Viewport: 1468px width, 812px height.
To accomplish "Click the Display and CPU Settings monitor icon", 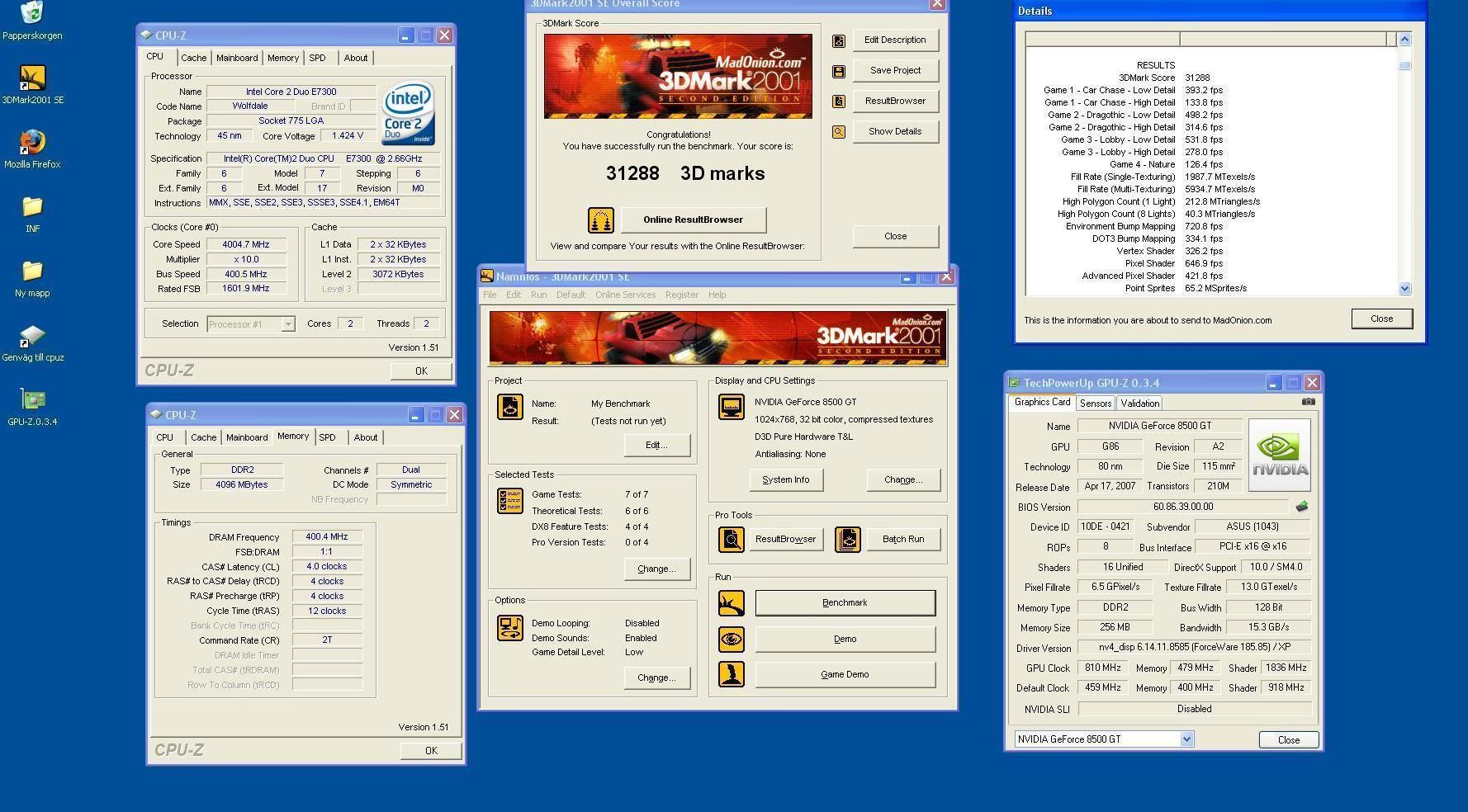I will (732, 407).
